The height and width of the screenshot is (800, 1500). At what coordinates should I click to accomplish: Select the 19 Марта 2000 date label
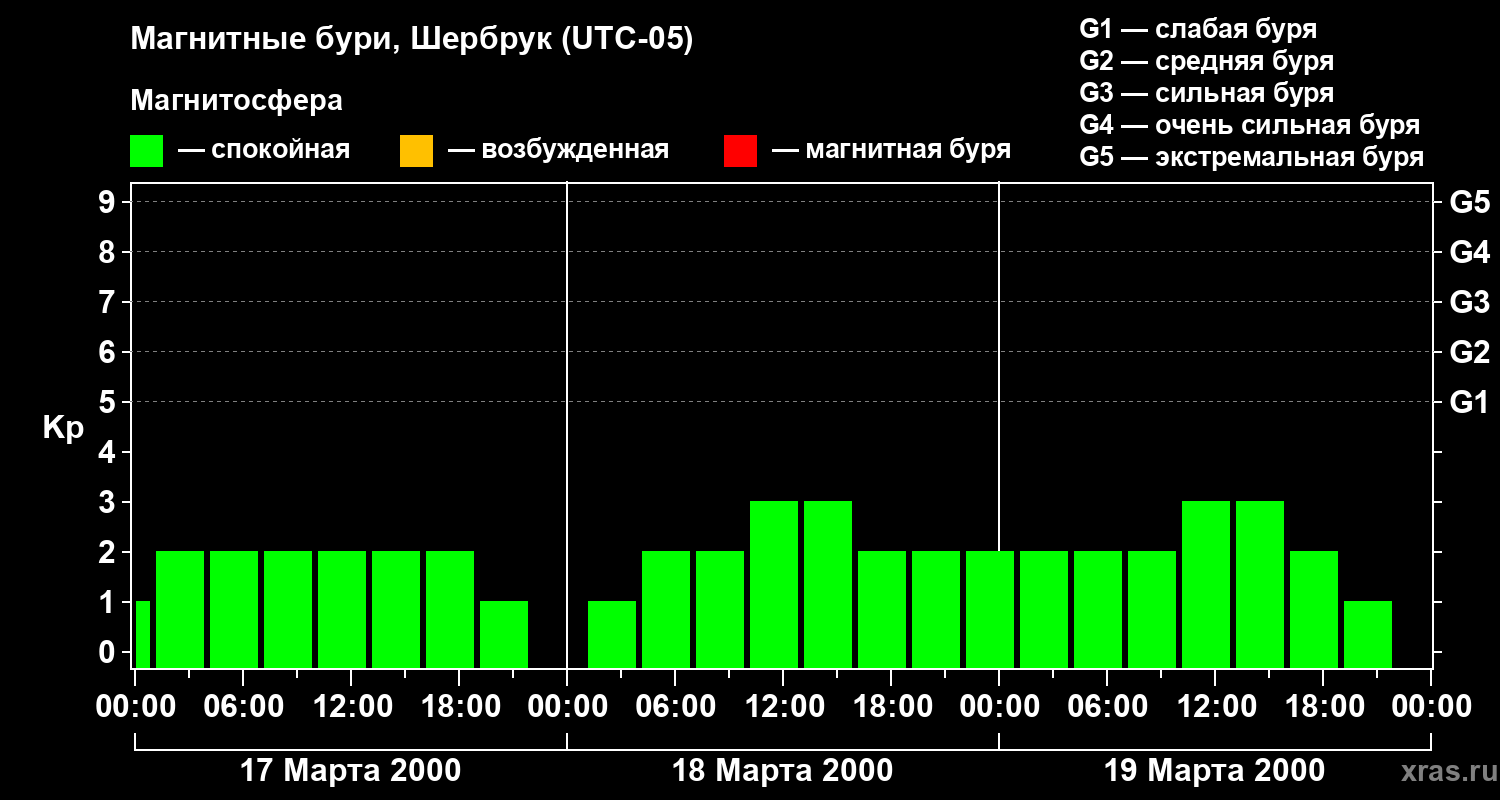[x=1215, y=771]
